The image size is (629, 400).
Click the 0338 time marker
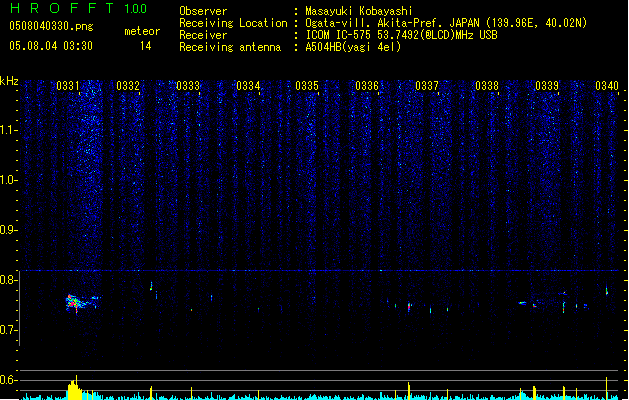click(487, 86)
